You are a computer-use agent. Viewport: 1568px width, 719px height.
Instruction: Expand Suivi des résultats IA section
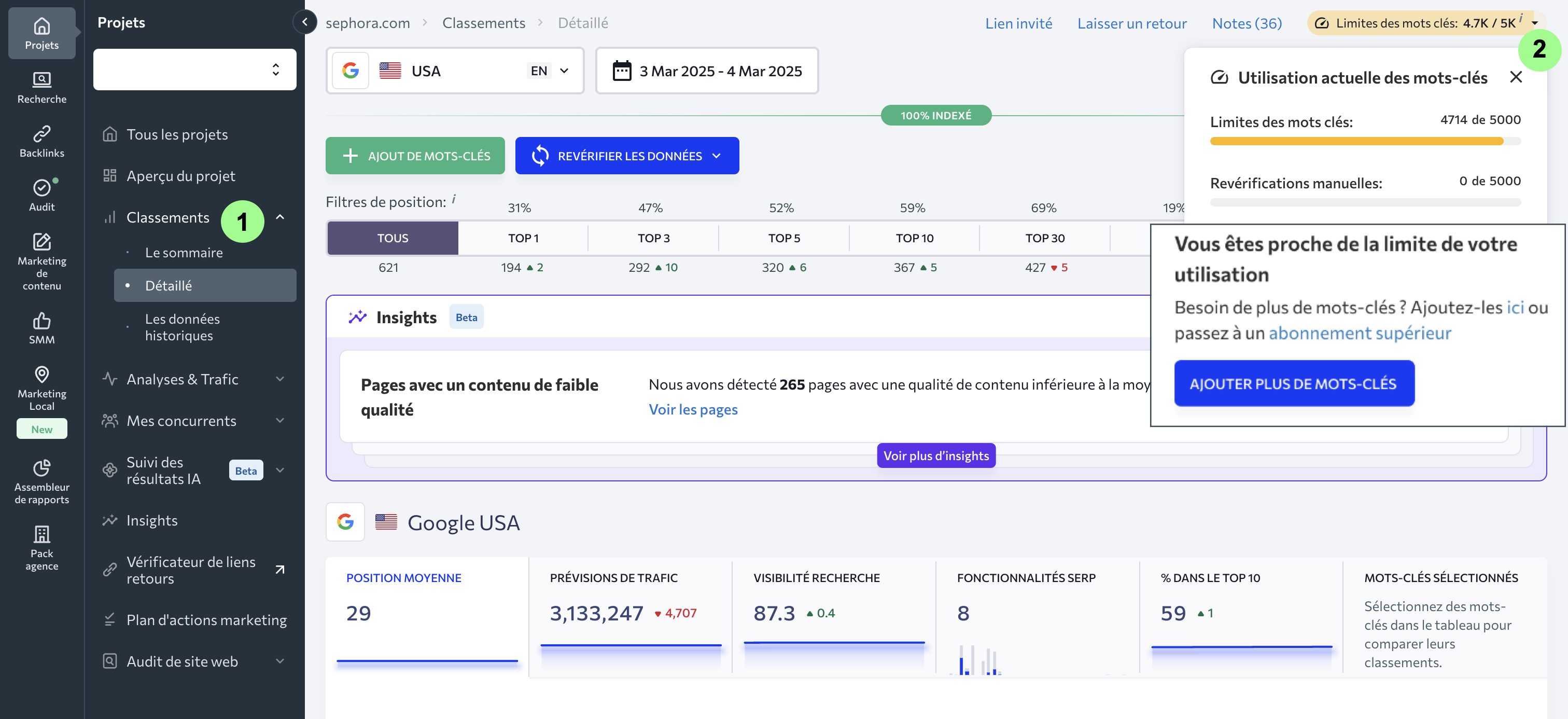click(279, 470)
